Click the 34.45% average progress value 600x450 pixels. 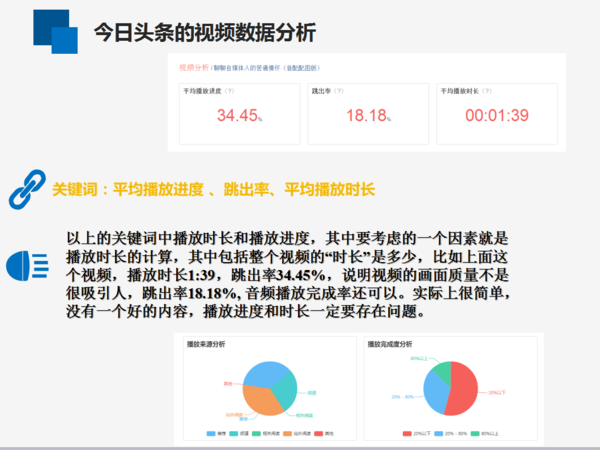pos(240,115)
